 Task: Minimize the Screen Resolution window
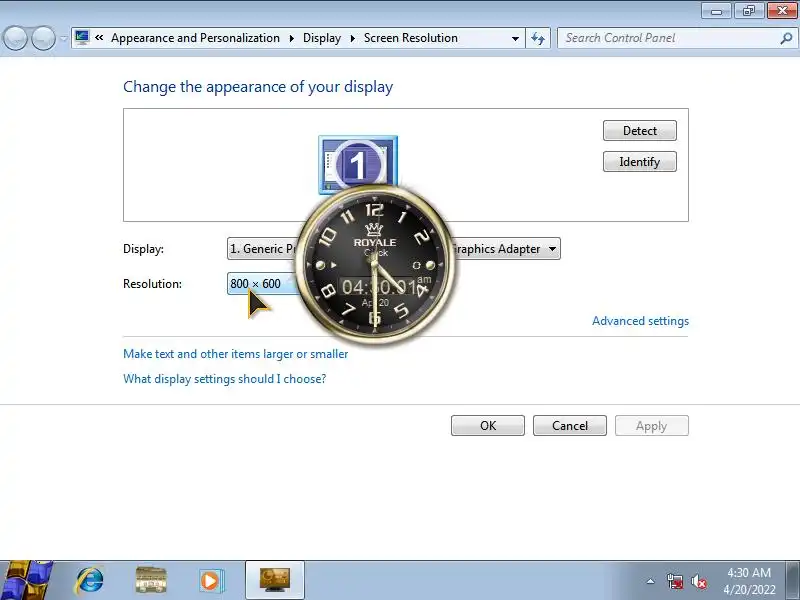(716, 11)
